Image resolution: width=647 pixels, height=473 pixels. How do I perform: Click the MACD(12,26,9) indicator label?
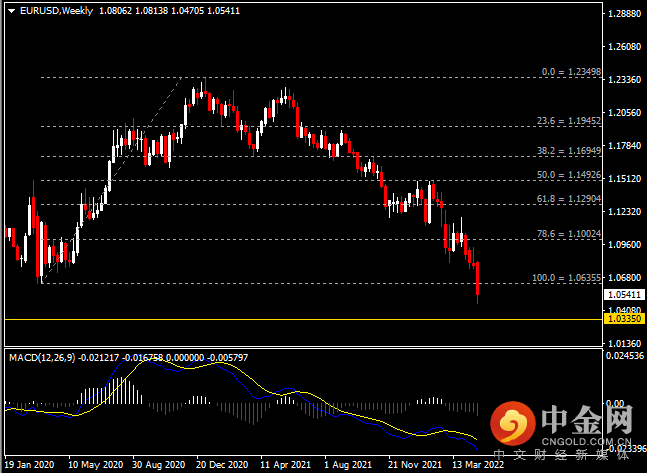(x=42, y=358)
